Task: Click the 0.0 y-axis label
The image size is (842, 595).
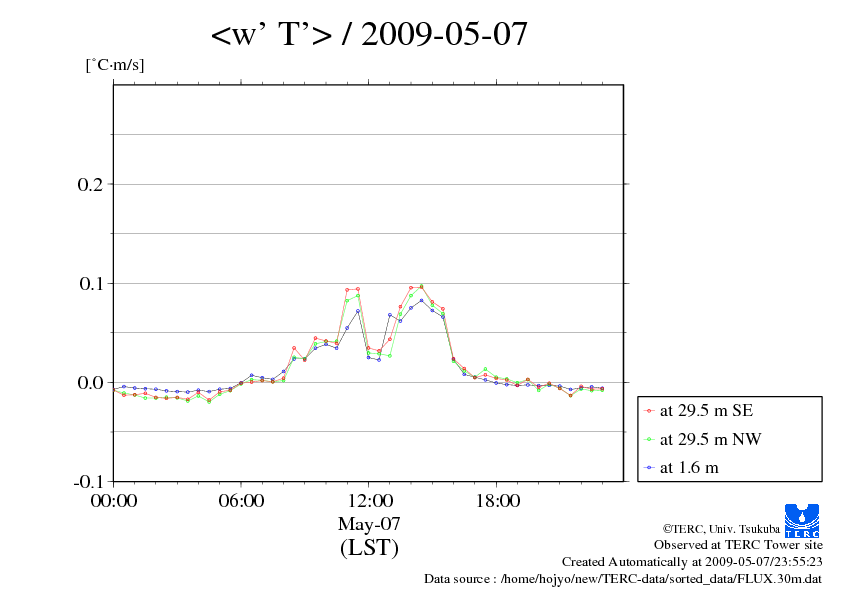Action: tap(90, 382)
